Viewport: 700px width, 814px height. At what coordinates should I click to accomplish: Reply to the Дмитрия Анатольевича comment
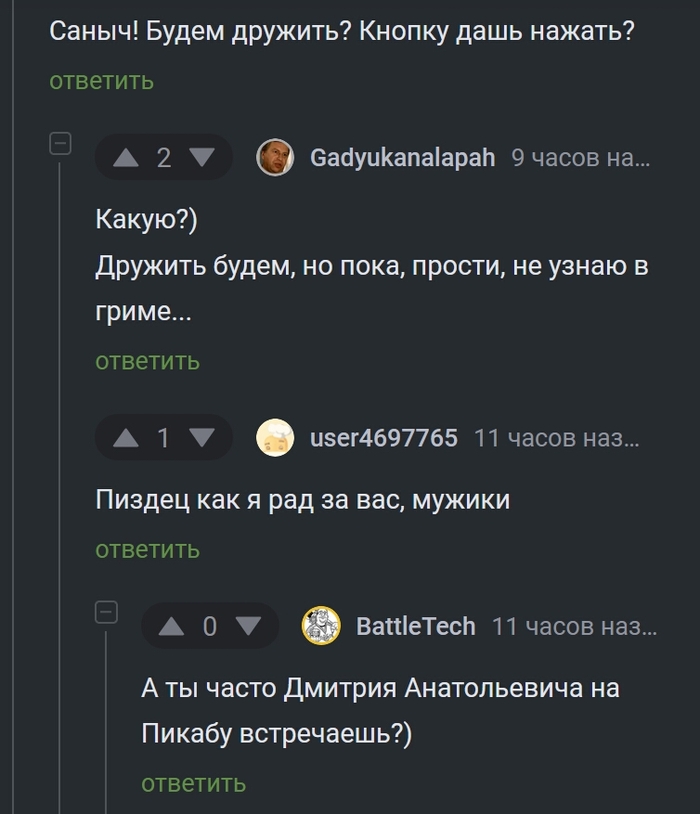[x=194, y=783]
